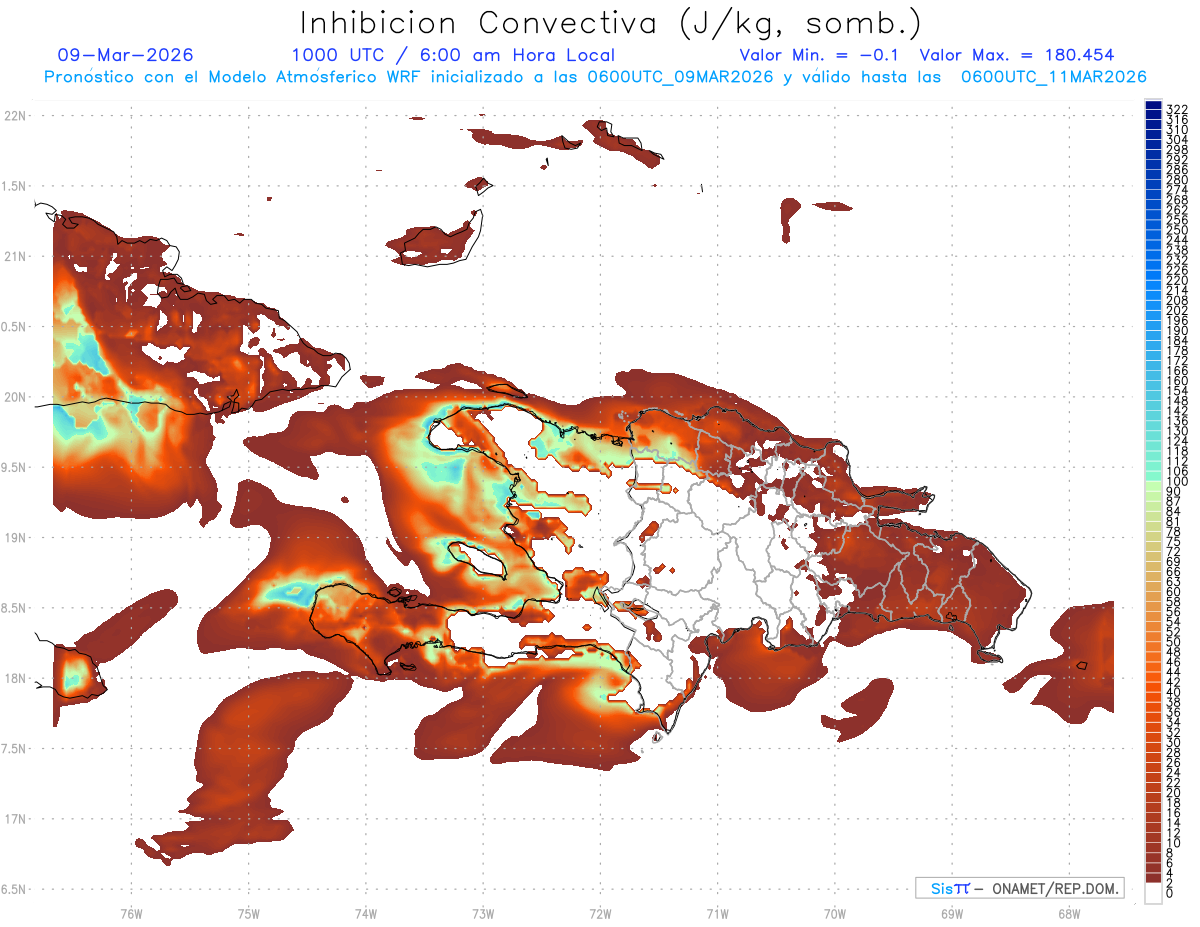1200x927 pixels.
Task: Click the '71W' longitude label
Action: click(717, 913)
